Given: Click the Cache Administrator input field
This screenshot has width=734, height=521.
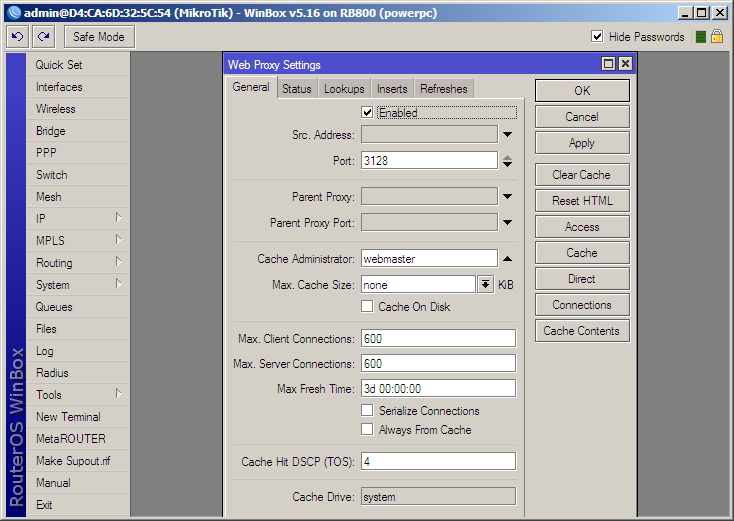Looking at the screenshot, I should (429, 258).
